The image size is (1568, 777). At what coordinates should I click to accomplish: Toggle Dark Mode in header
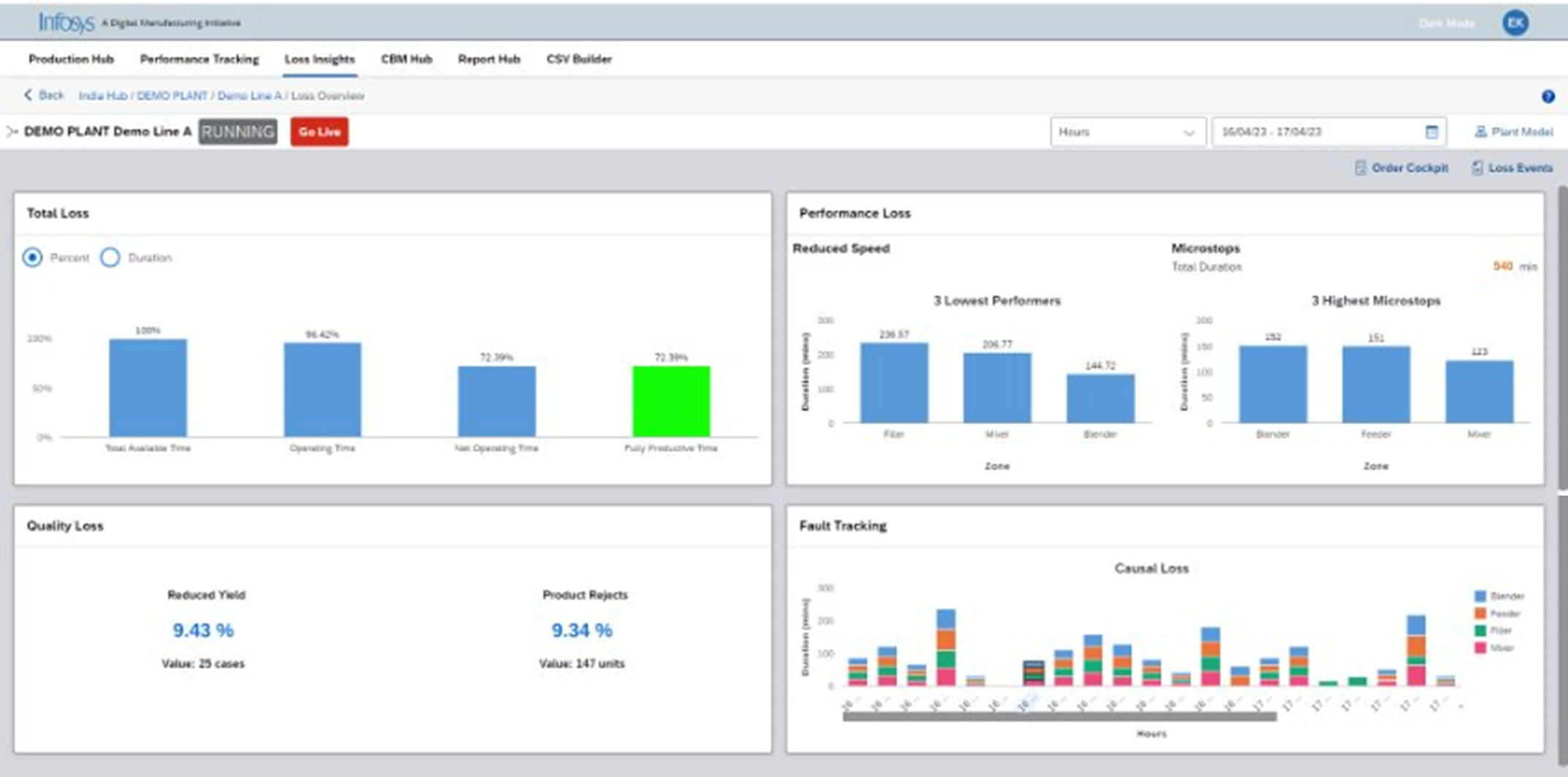1446,23
